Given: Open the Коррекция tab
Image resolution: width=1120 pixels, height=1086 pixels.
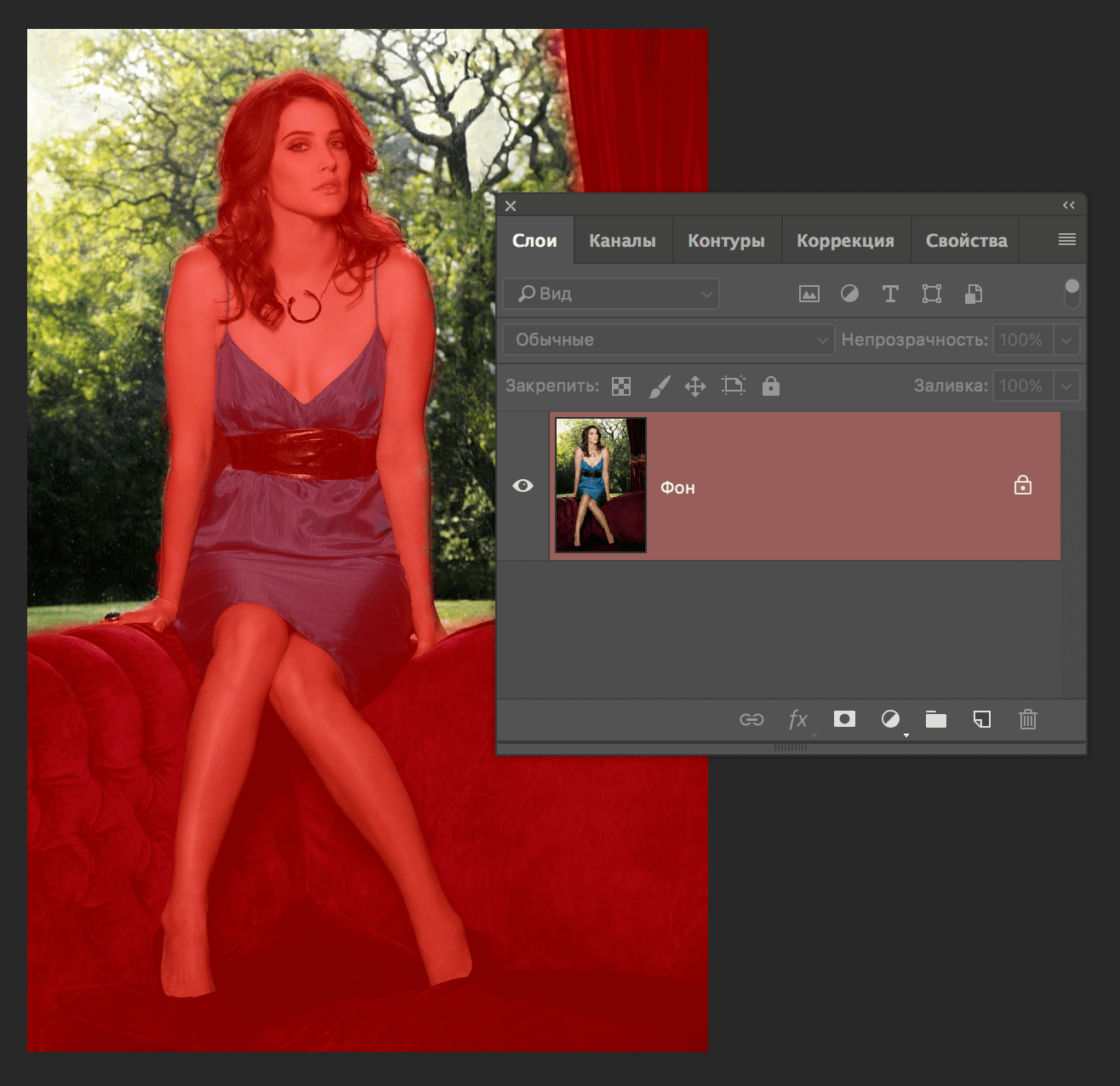Looking at the screenshot, I should 845,240.
